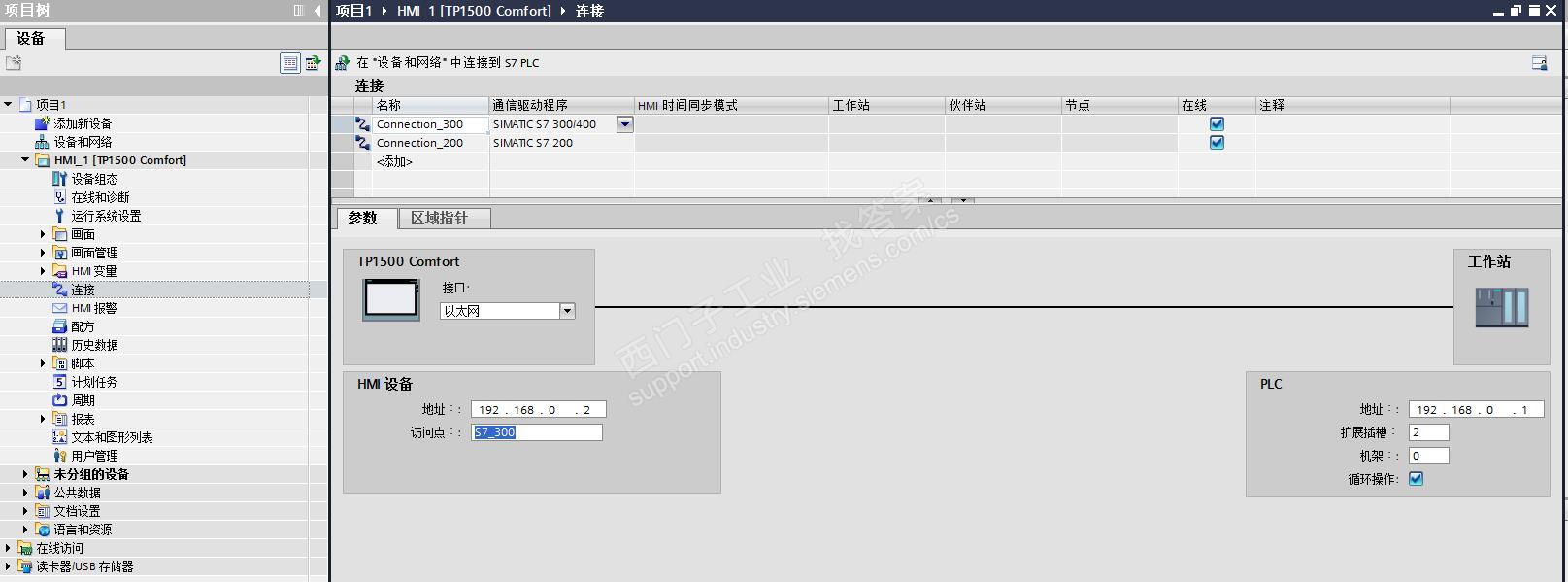Expand the 公共数据 node
This screenshot has height=582, width=1568.
[25, 493]
